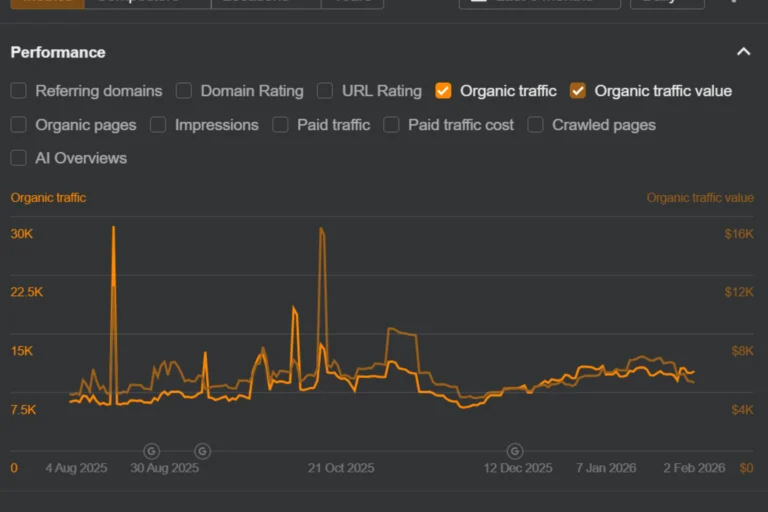Disable the Organic traffic value checkbox
768x512 pixels.
pos(578,91)
